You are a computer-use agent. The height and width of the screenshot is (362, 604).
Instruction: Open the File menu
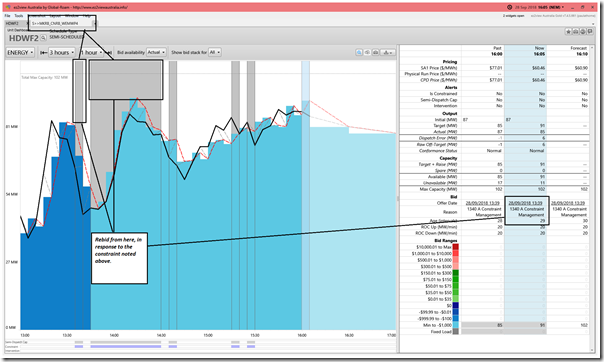click(7, 16)
